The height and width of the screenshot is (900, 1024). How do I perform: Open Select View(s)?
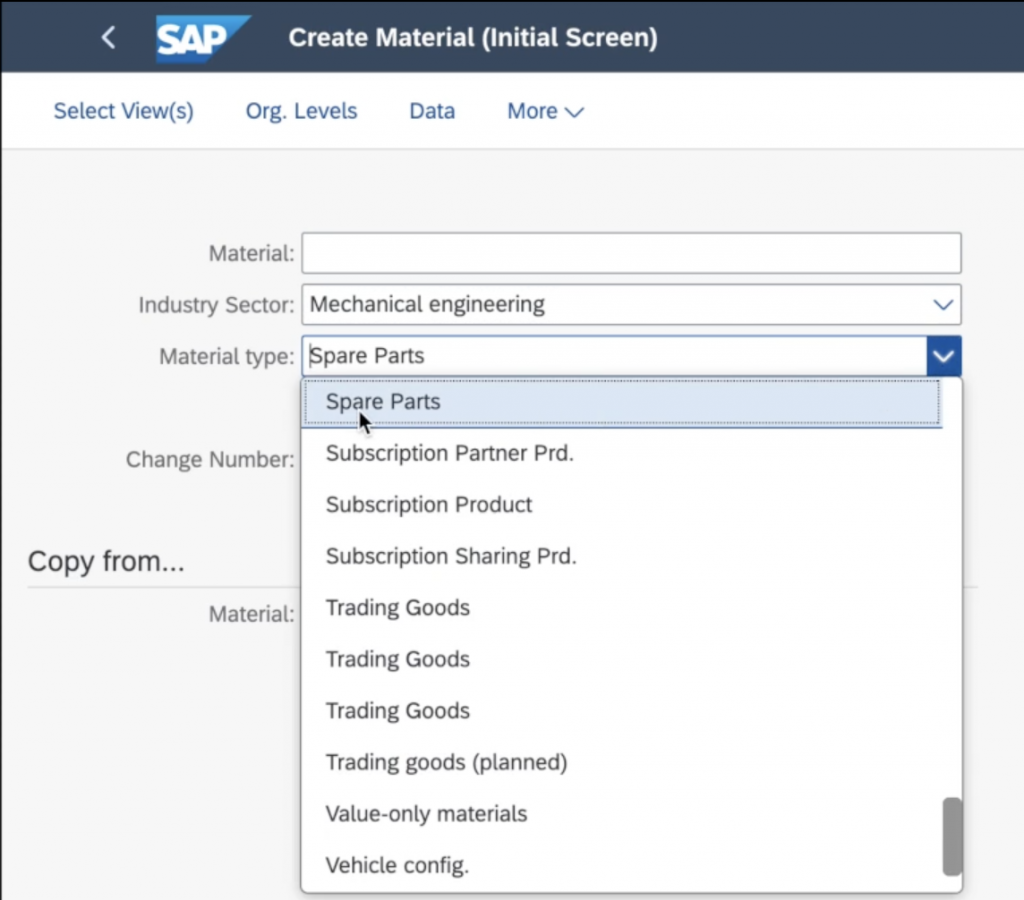click(123, 111)
